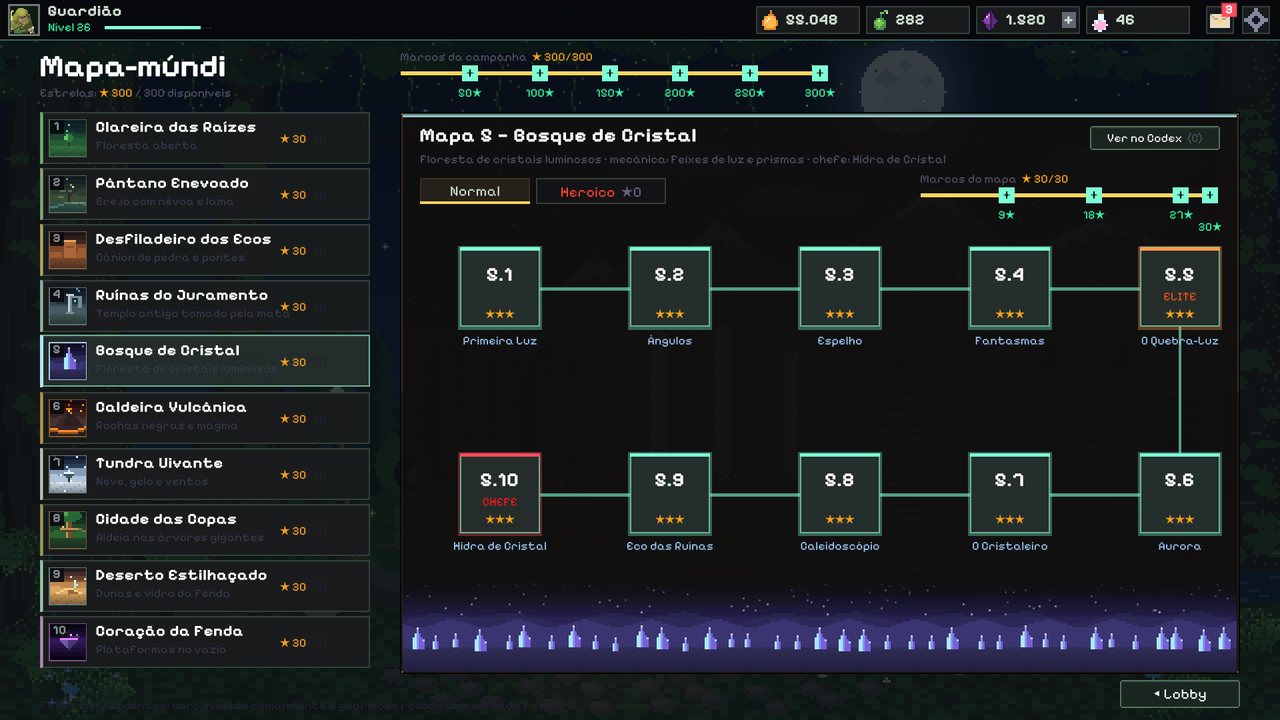Open the Ver no Codex button

1155,138
